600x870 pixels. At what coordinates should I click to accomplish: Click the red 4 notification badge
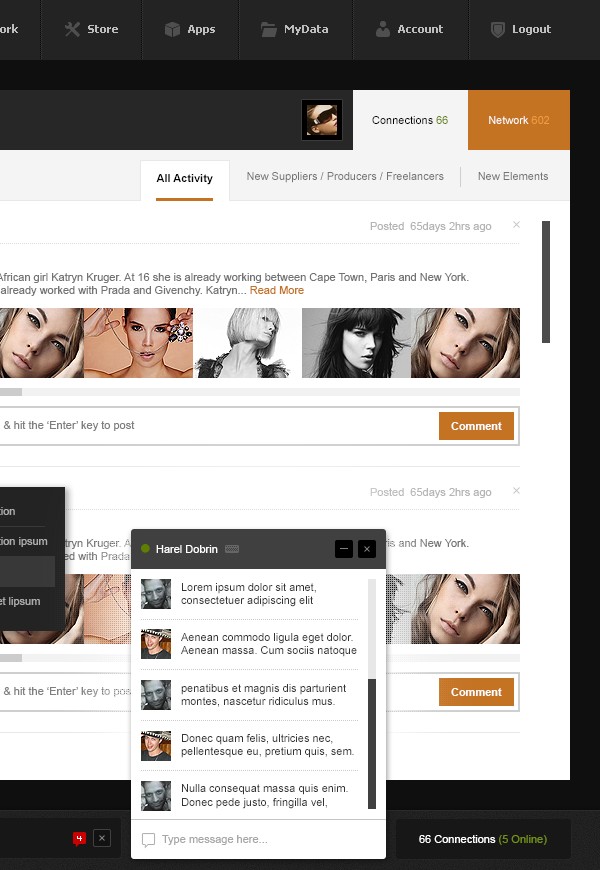pos(79,838)
